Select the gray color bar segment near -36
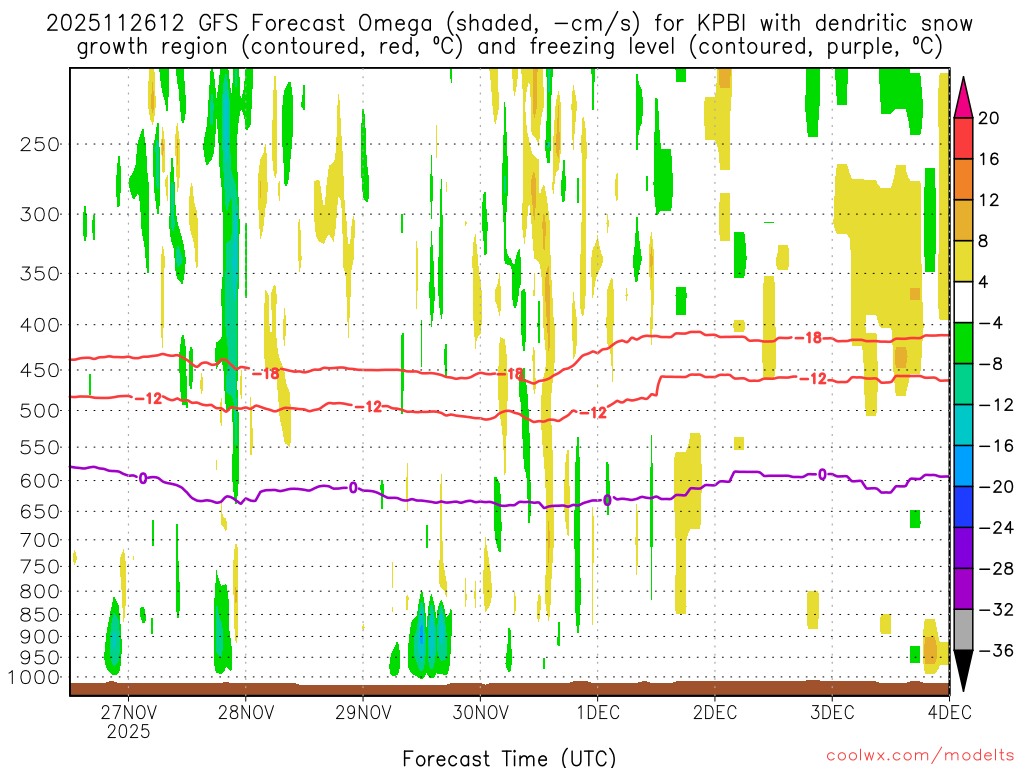The height and width of the screenshot is (768, 1024). pyautogui.click(x=963, y=630)
